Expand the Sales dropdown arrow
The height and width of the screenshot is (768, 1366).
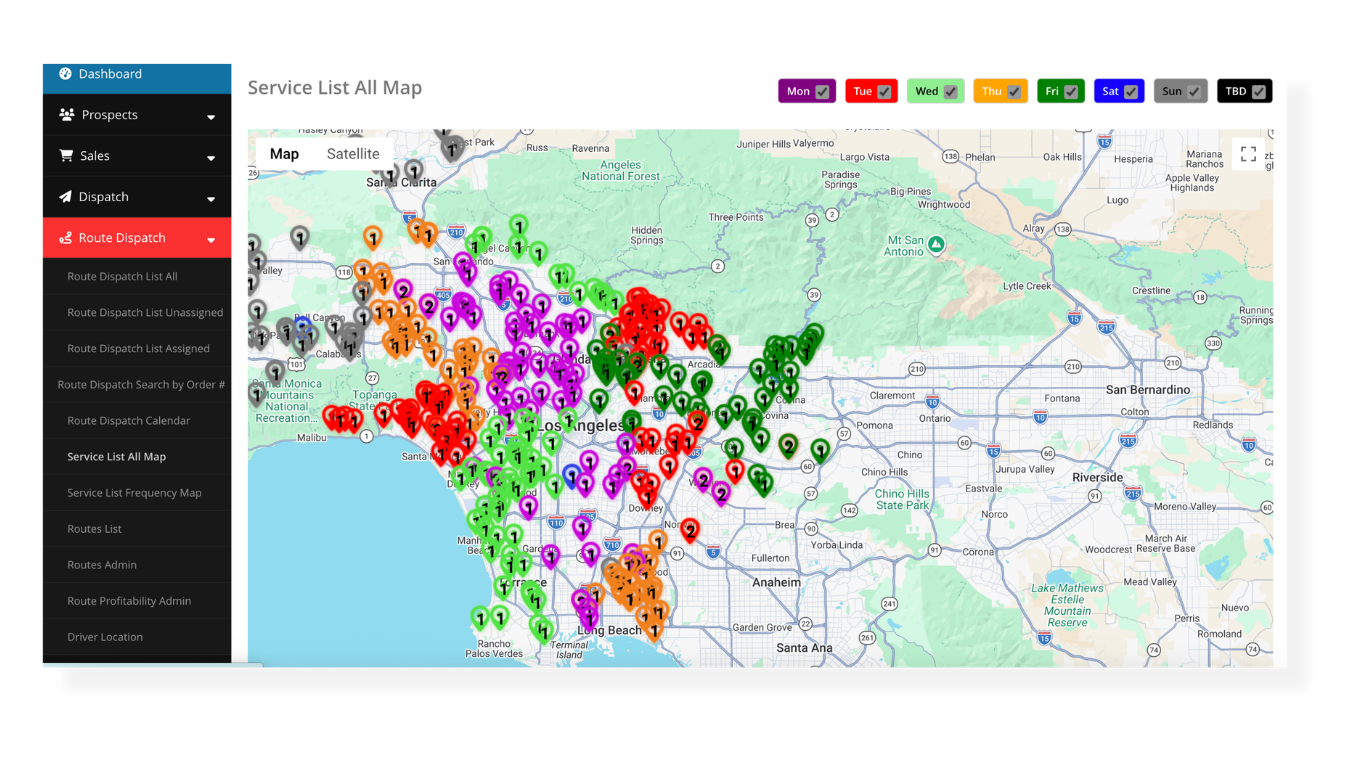point(210,158)
